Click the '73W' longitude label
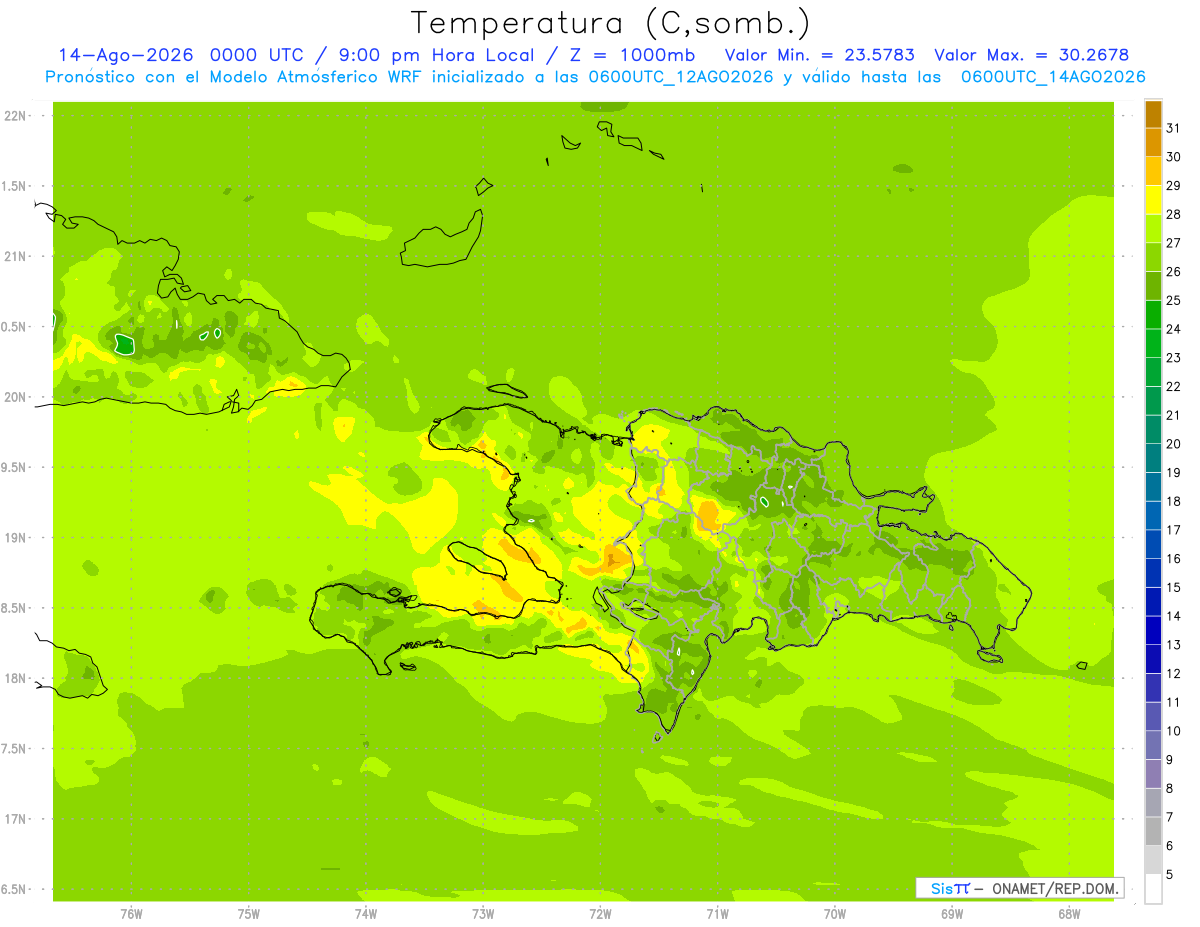Image resolution: width=1200 pixels, height=927 pixels. [x=483, y=914]
